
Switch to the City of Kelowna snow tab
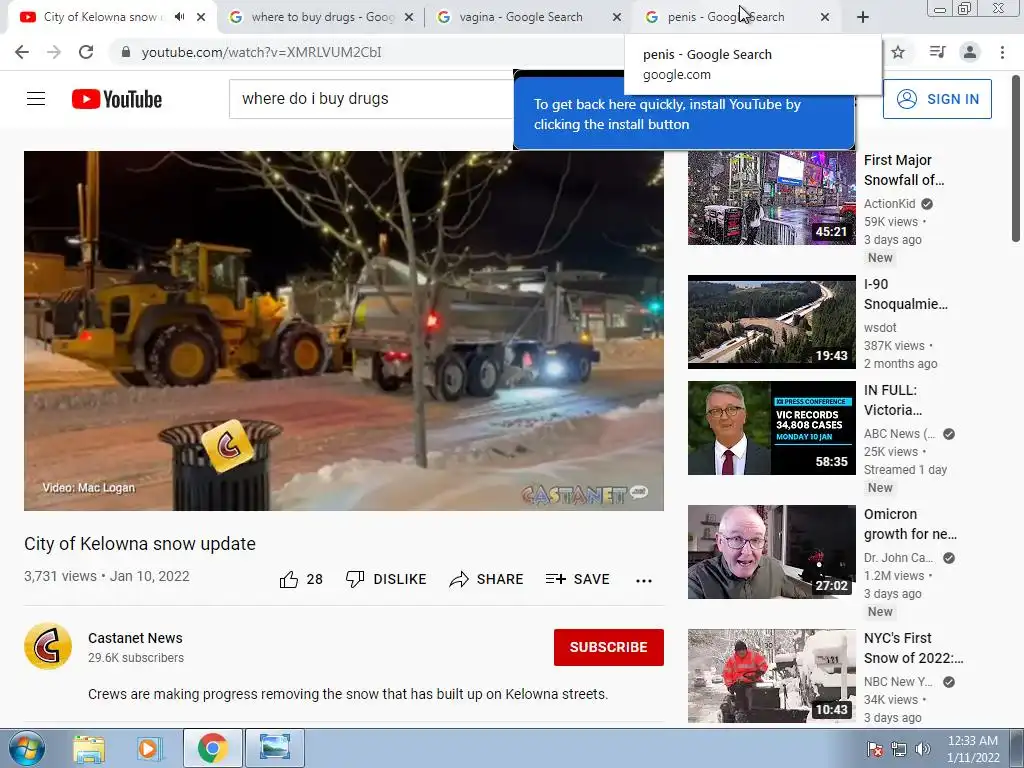pyautogui.click(x=98, y=17)
